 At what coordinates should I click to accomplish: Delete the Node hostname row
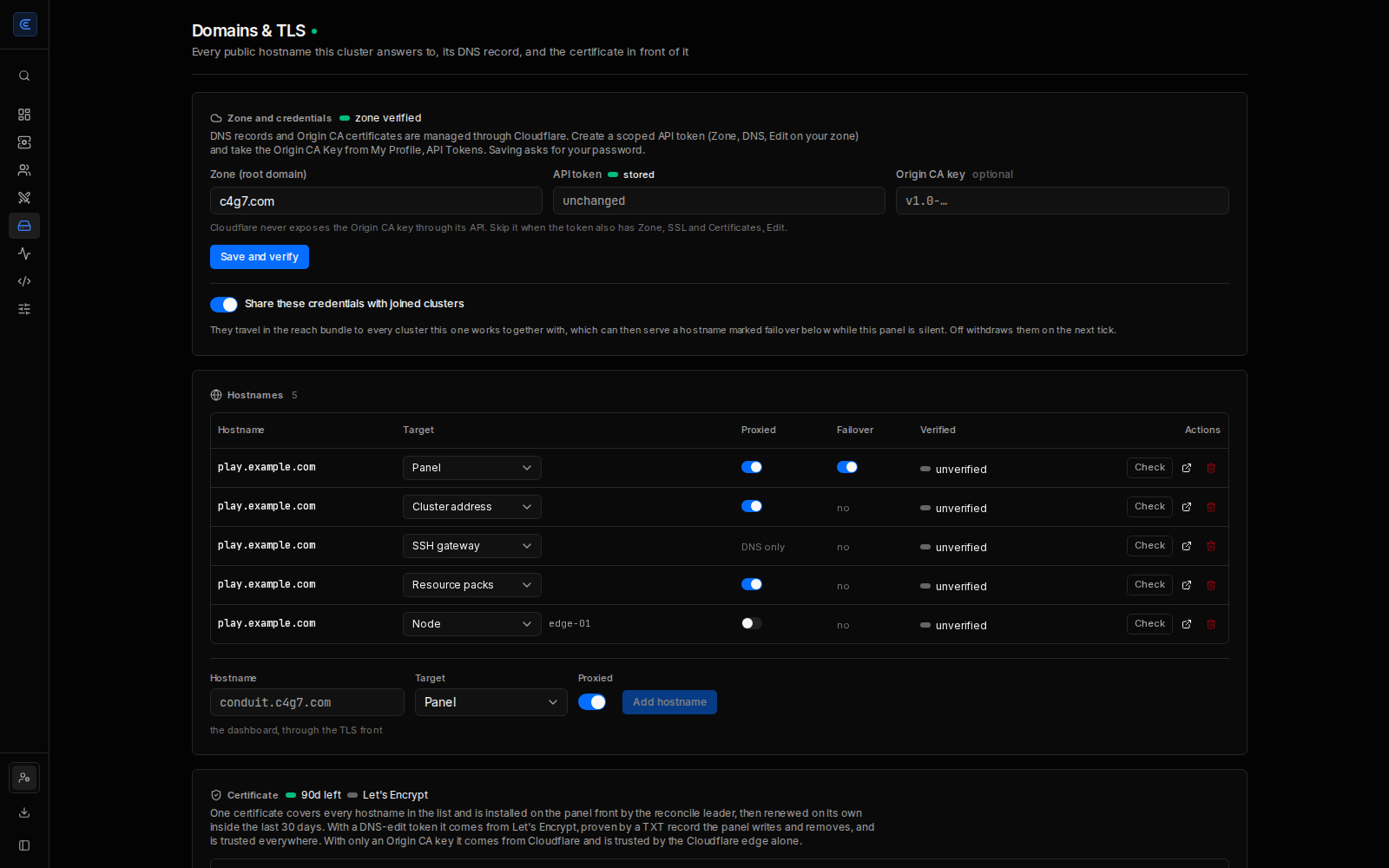tap(1211, 624)
